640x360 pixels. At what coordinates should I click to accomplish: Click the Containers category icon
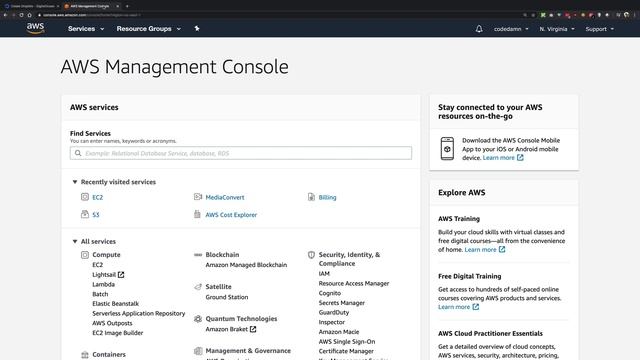tap(84, 355)
